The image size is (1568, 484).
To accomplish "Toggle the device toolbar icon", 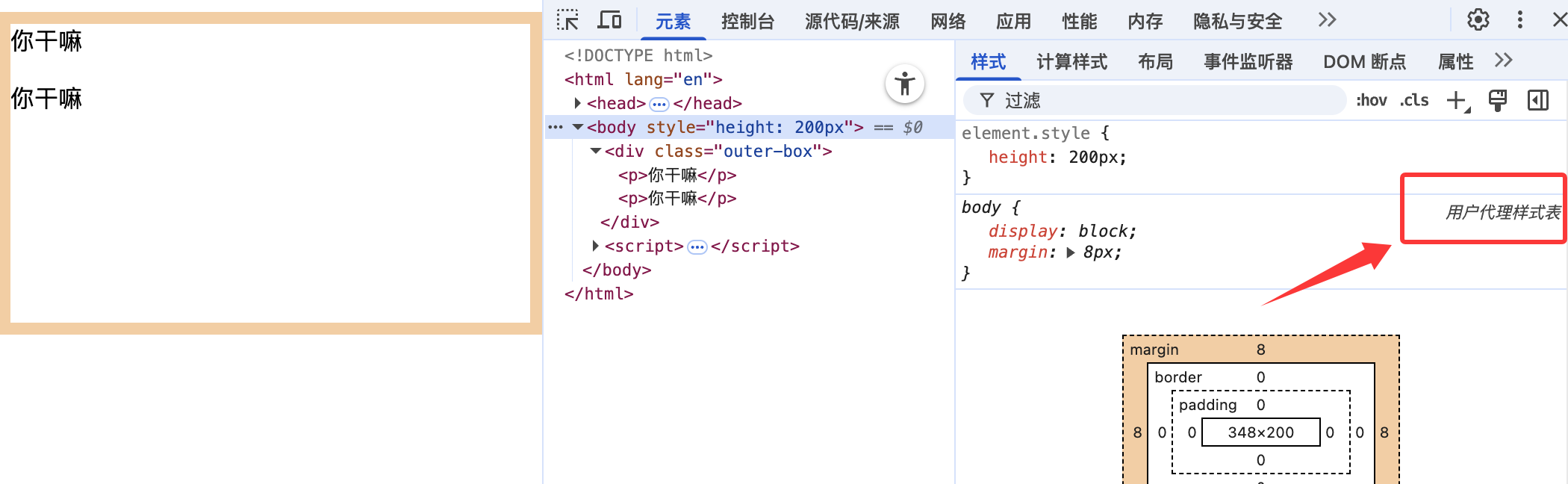I will click(x=610, y=20).
